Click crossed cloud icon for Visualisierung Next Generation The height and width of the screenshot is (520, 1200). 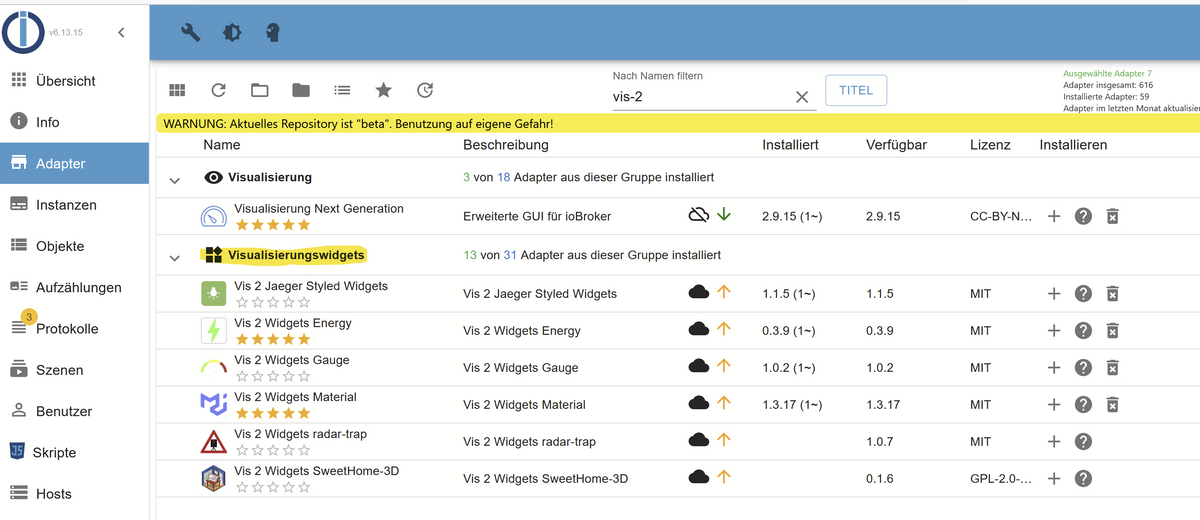[699, 215]
